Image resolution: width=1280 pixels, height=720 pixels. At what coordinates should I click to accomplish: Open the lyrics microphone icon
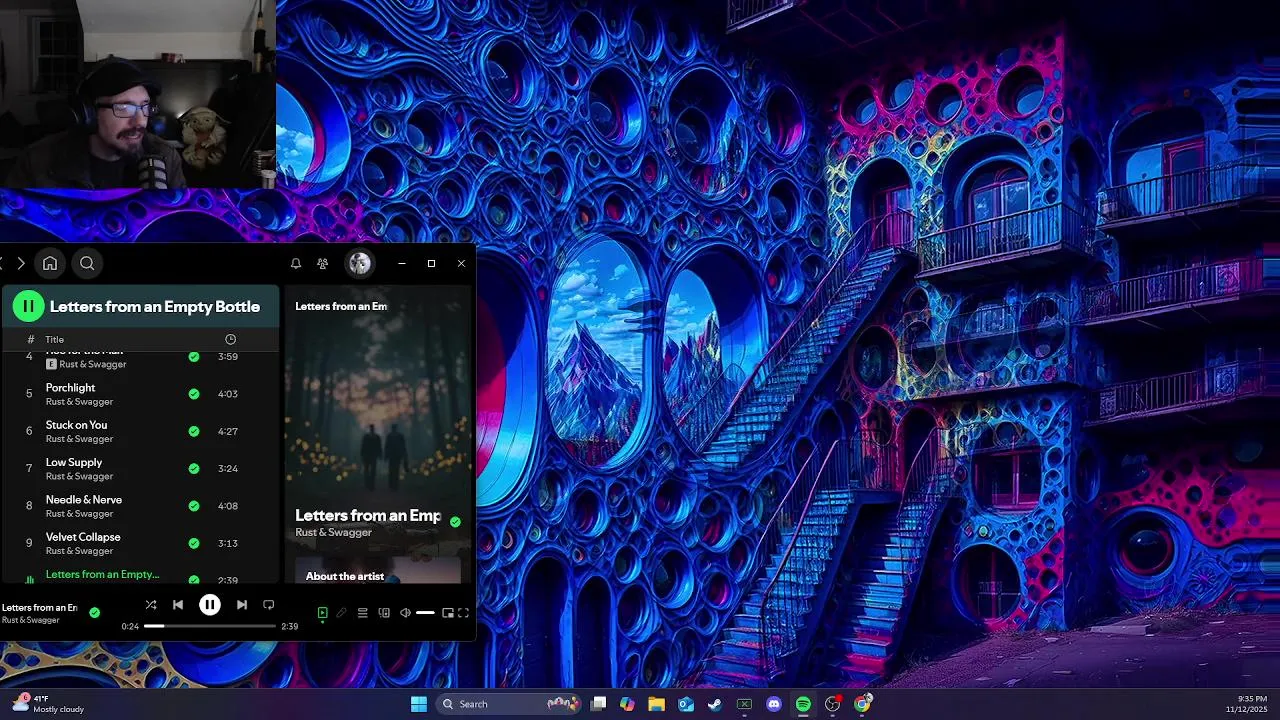coord(341,613)
